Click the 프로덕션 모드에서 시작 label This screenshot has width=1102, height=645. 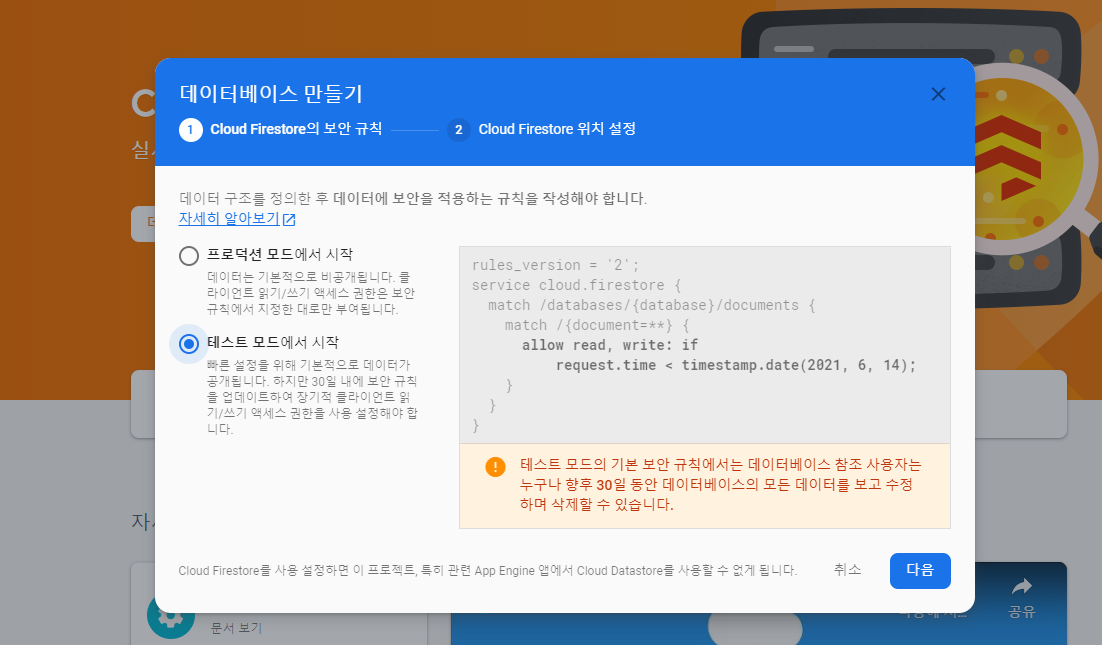pyautogui.click(x=280, y=254)
